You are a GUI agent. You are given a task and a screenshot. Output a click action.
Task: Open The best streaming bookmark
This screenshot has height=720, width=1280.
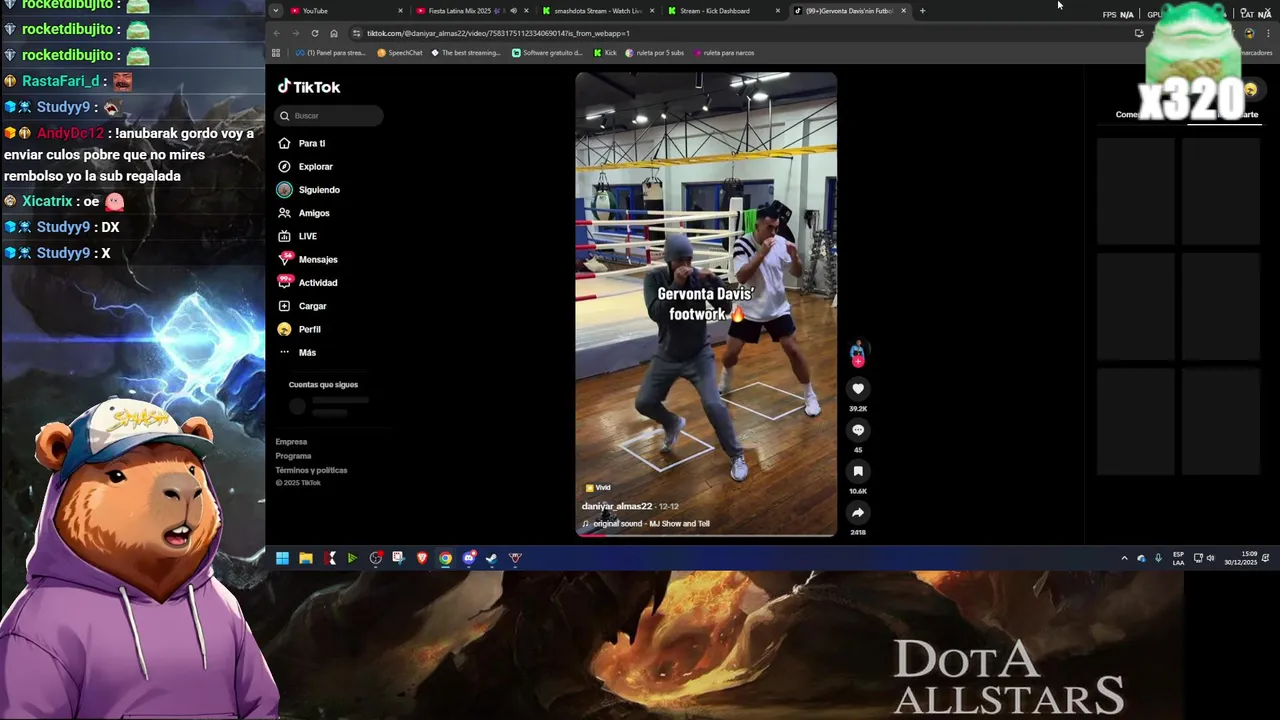466,53
